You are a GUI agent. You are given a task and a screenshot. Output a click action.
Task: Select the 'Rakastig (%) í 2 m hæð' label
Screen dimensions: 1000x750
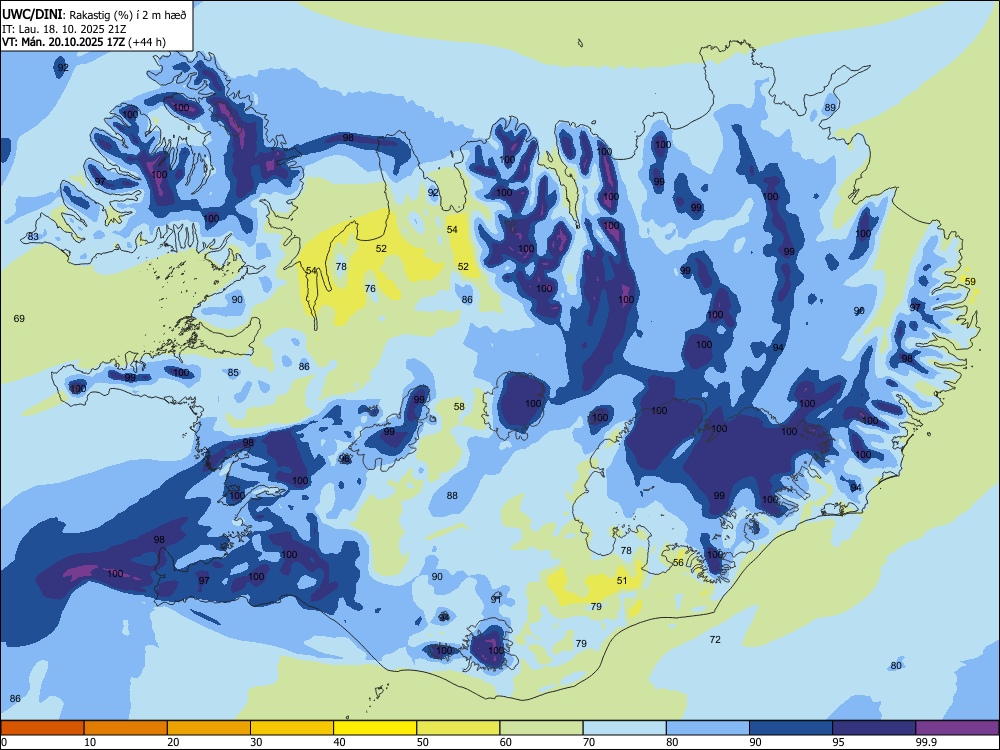tap(128, 15)
